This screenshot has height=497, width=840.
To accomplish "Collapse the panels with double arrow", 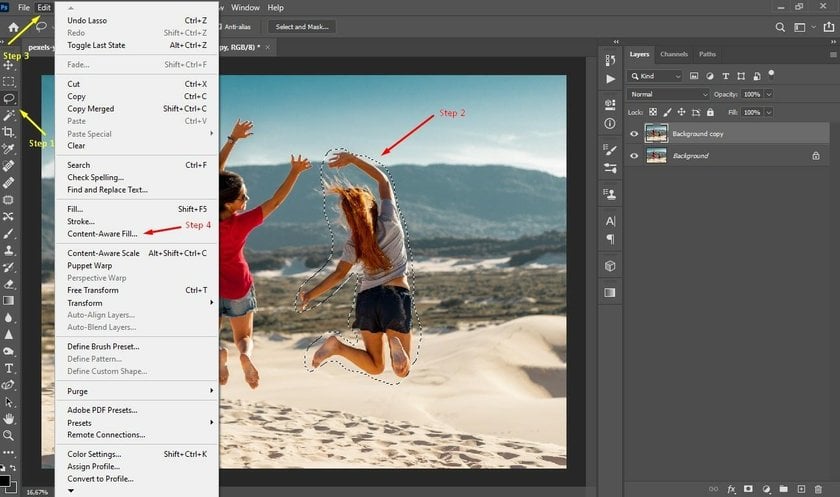I will click(x=834, y=42).
